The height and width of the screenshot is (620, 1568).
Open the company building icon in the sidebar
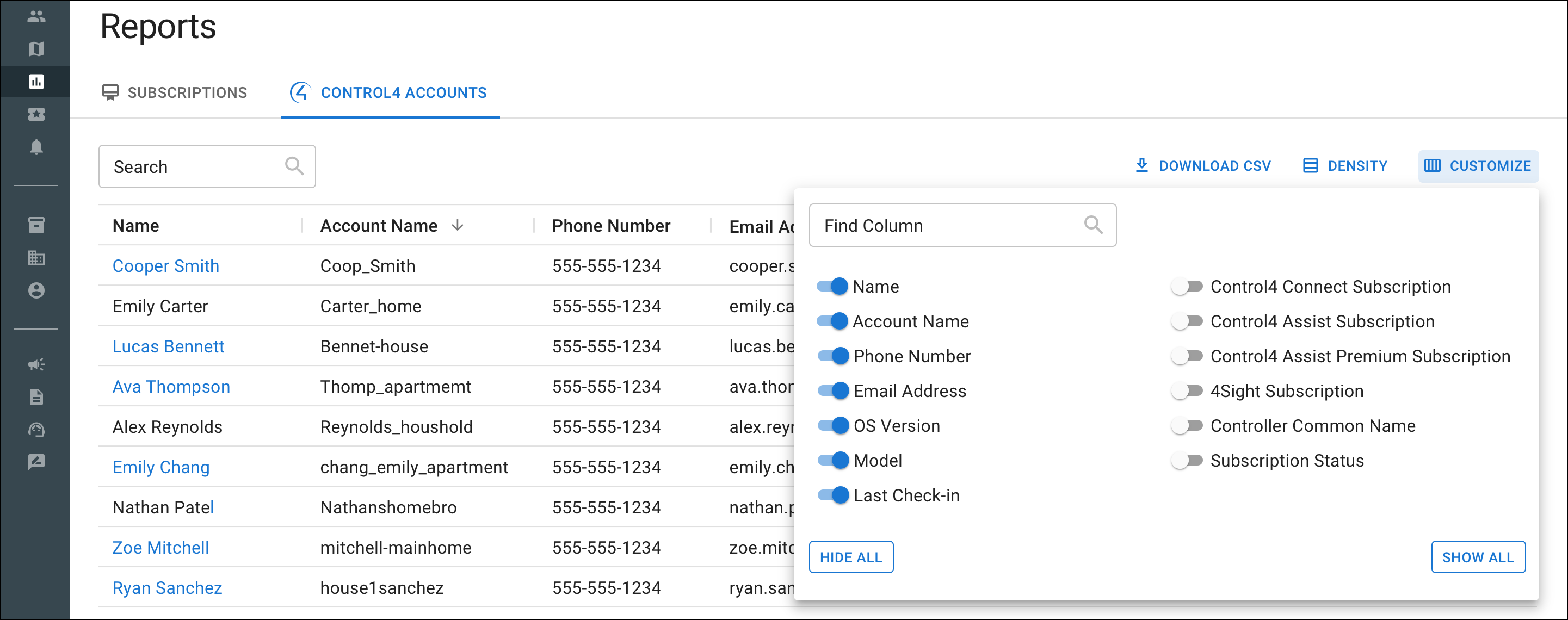pos(36,257)
